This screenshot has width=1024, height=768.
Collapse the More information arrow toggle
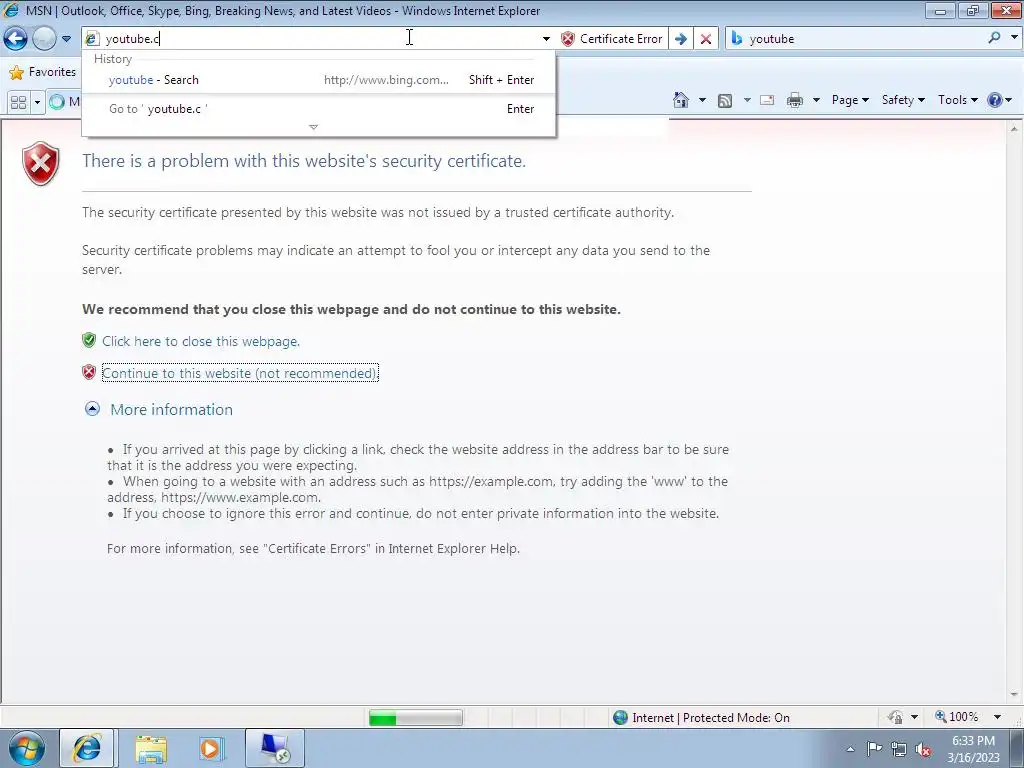coord(93,409)
